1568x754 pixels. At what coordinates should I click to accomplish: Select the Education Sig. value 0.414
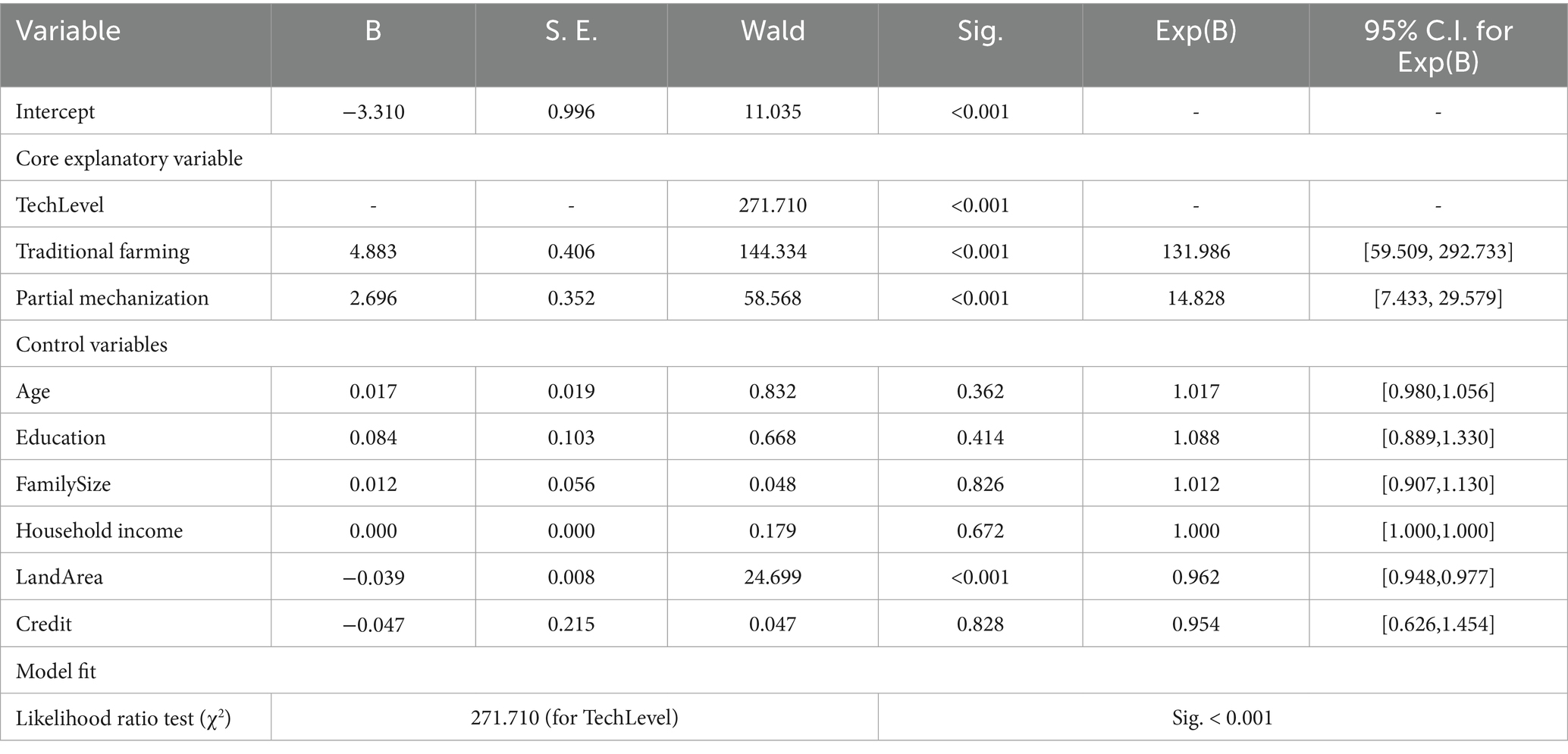(980, 437)
